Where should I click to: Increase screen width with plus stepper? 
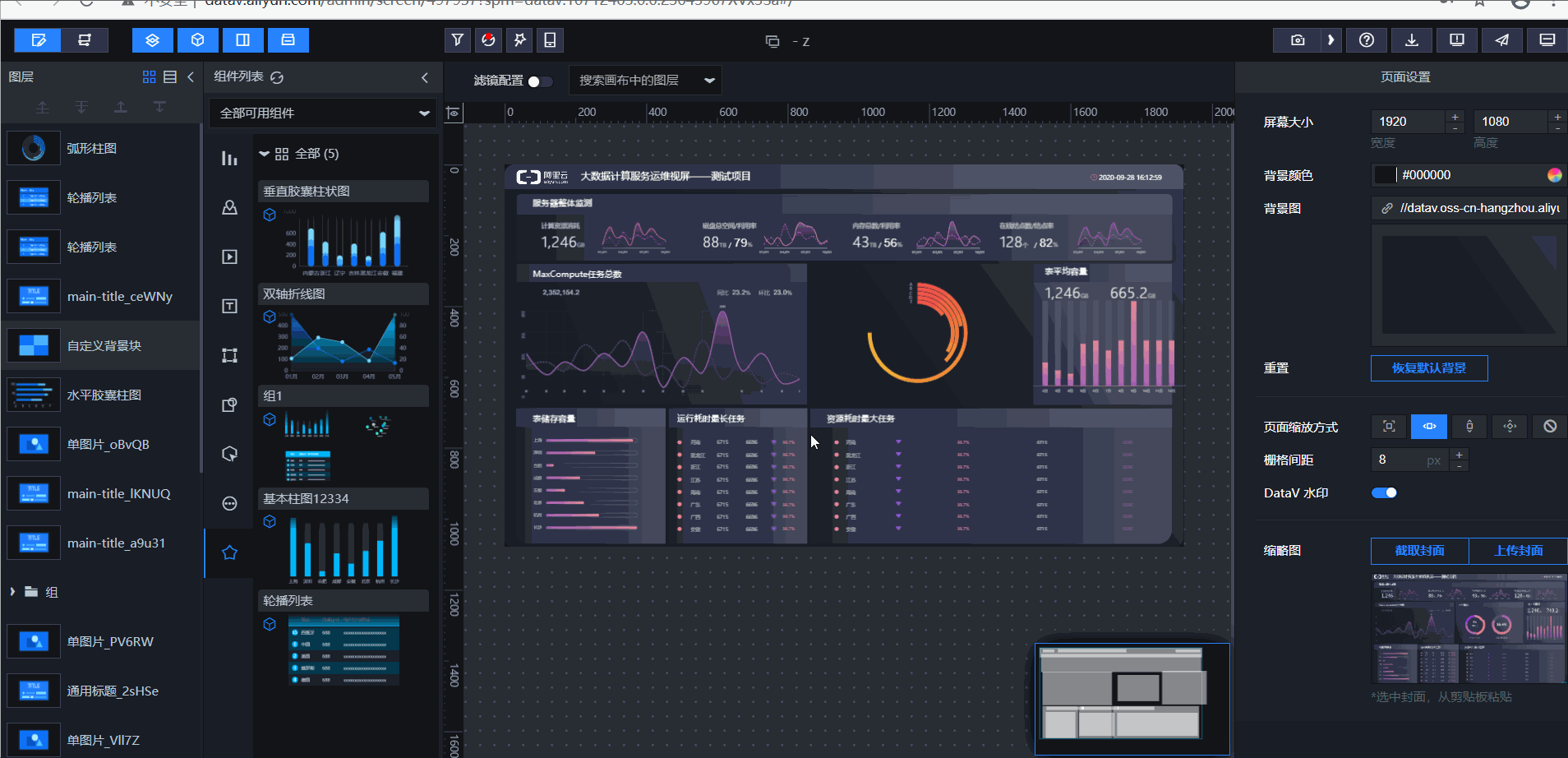click(1455, 117)
